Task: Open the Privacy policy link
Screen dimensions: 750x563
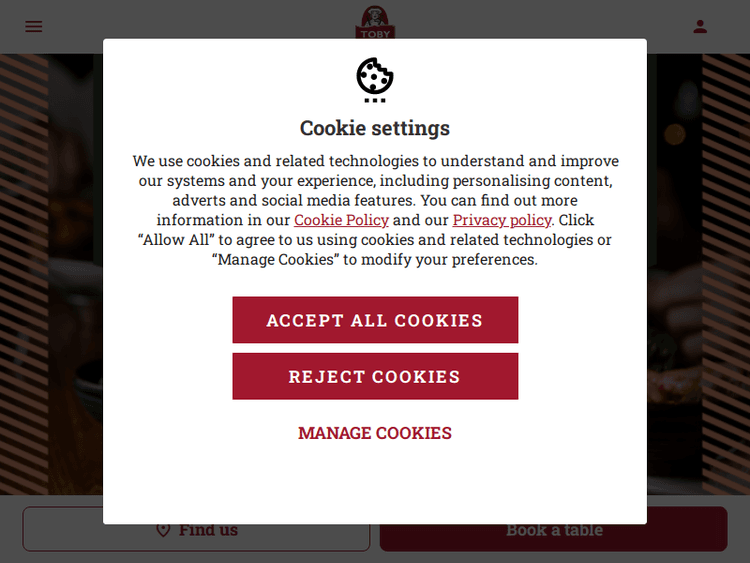Action: (x=502, y=220)
